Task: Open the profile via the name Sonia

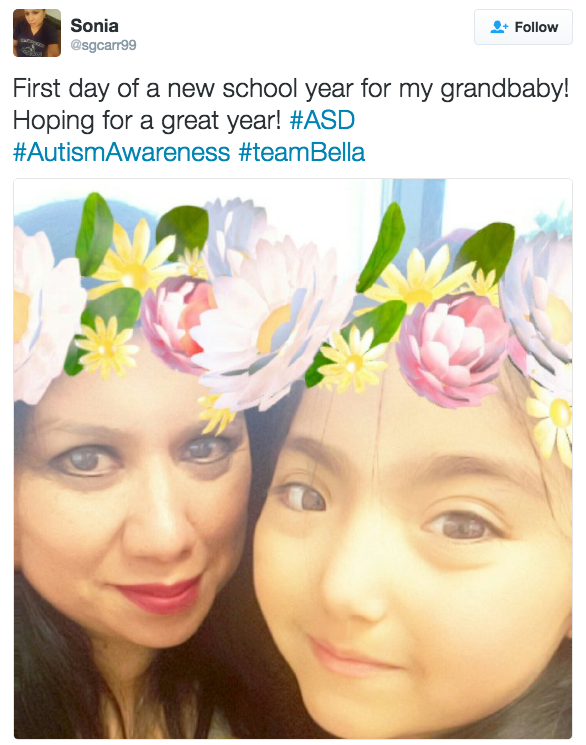Action: click(x=94, y=26)
